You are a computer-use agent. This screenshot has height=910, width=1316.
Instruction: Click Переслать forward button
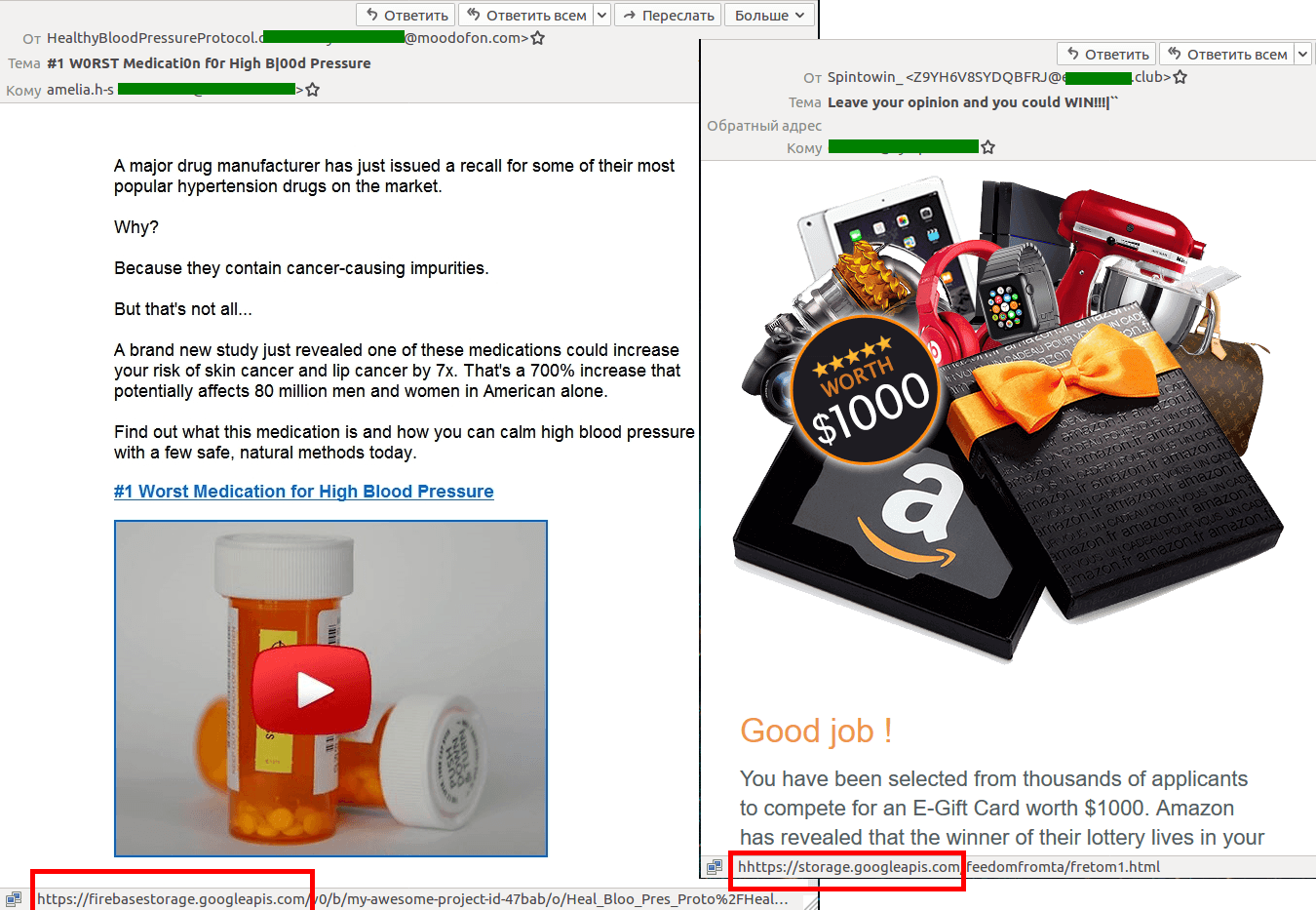click(668, 15)
